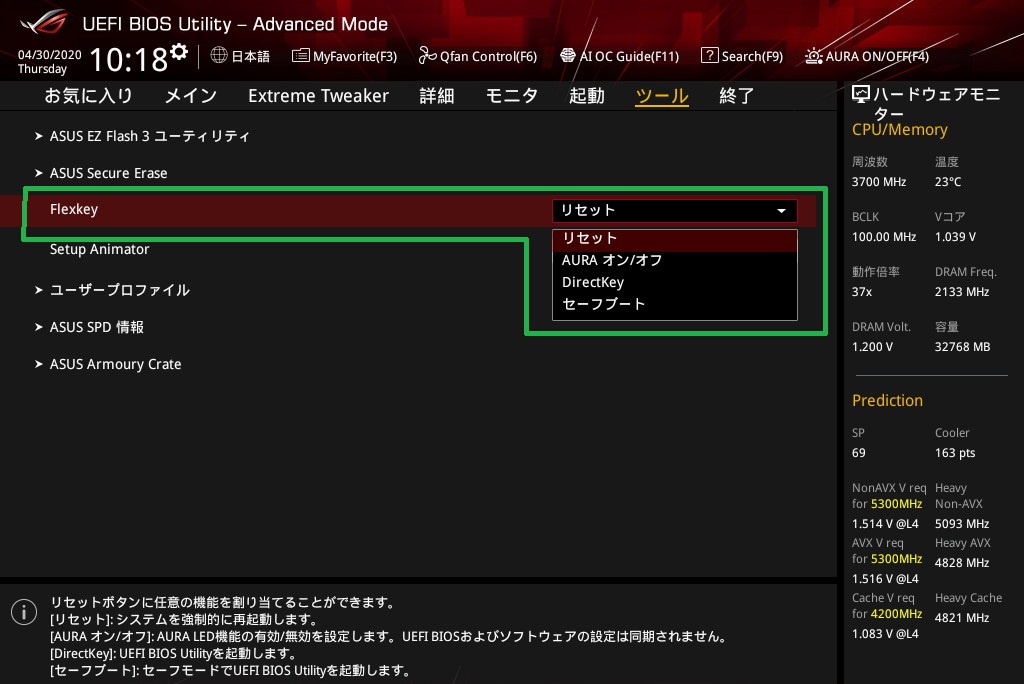Screen dimensions: 1024x684
Task: Switch to モニタ tab
Action: [512, 96]
